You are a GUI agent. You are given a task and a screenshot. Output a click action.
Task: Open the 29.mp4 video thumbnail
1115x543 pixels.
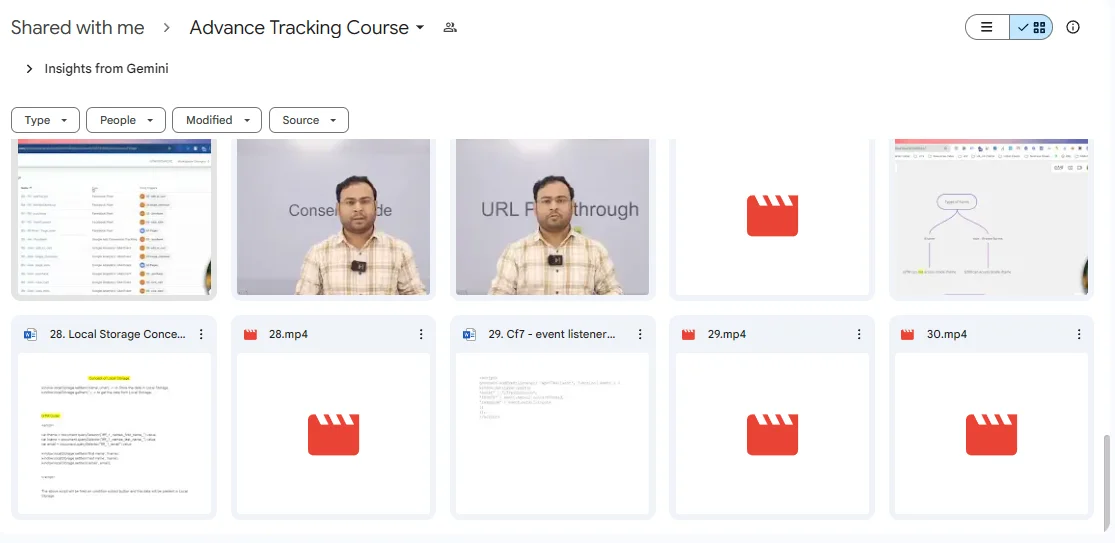tap(773, 435)
